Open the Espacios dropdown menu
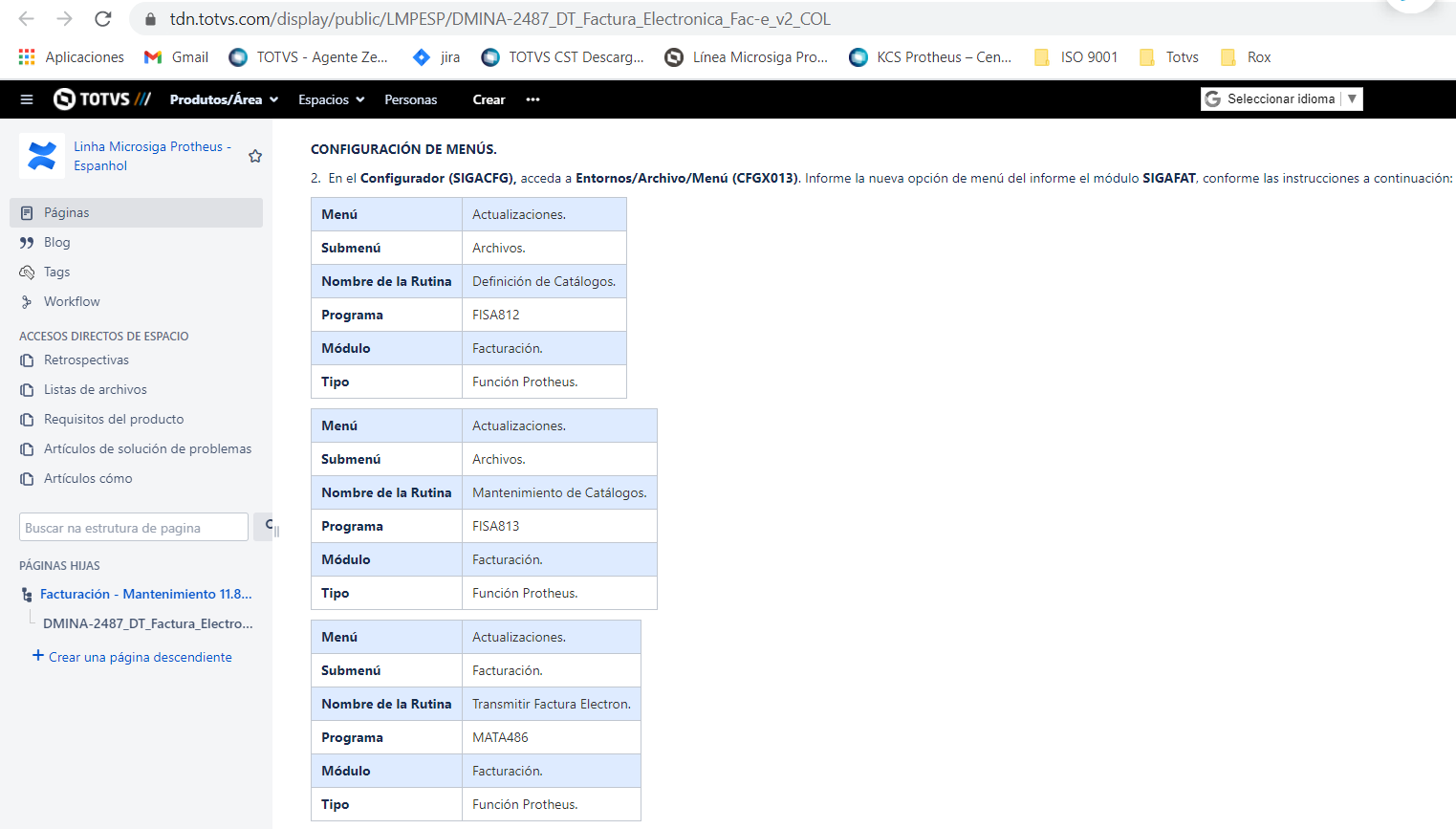 (x=332, y=99)
